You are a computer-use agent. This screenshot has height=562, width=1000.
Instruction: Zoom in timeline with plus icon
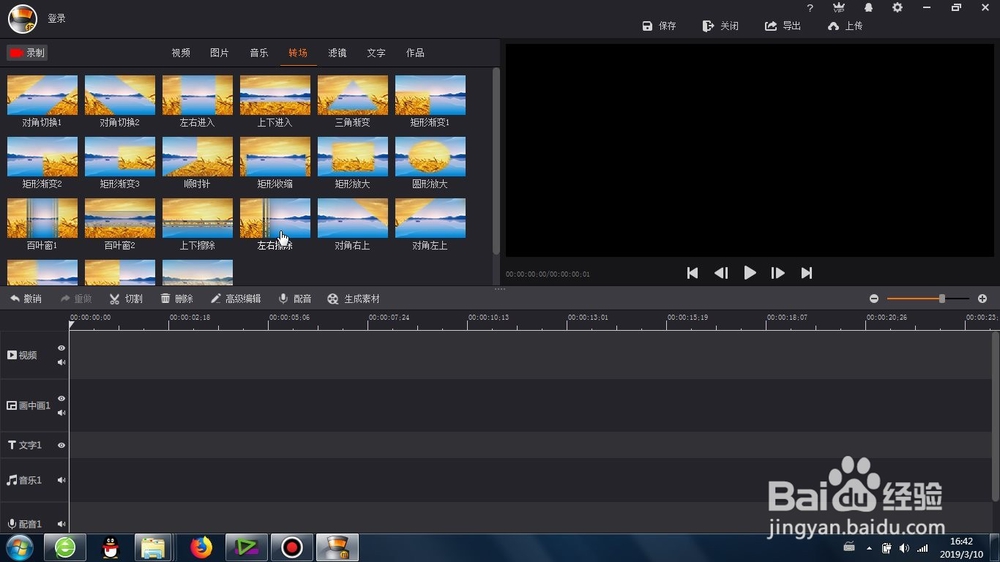tap(982, 299)
